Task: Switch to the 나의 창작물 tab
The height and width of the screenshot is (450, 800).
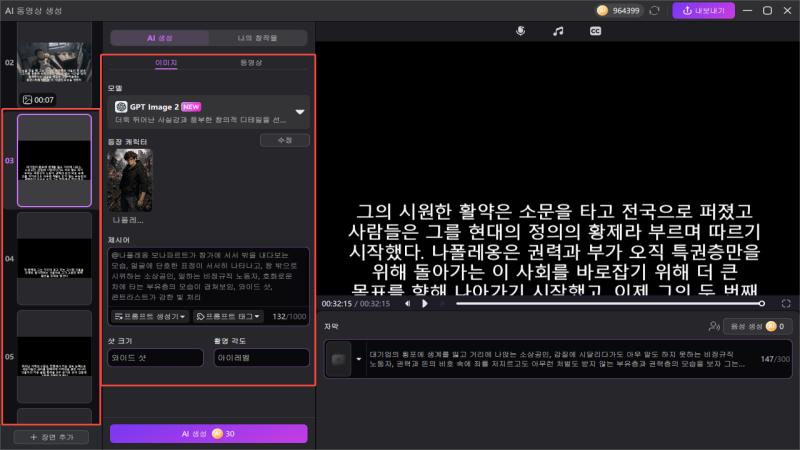Action: [258, 38]
